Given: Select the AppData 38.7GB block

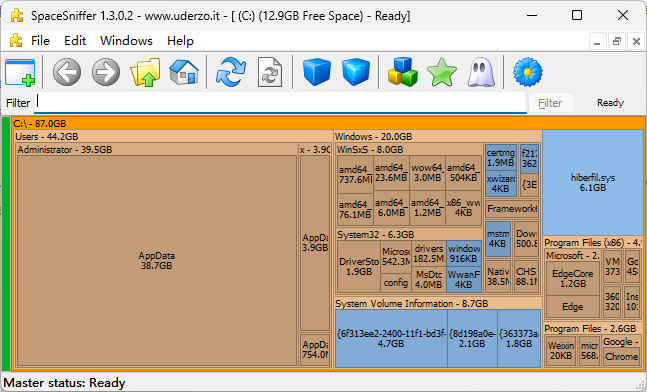Looking at the screenshot, I should tap(156, 260).
